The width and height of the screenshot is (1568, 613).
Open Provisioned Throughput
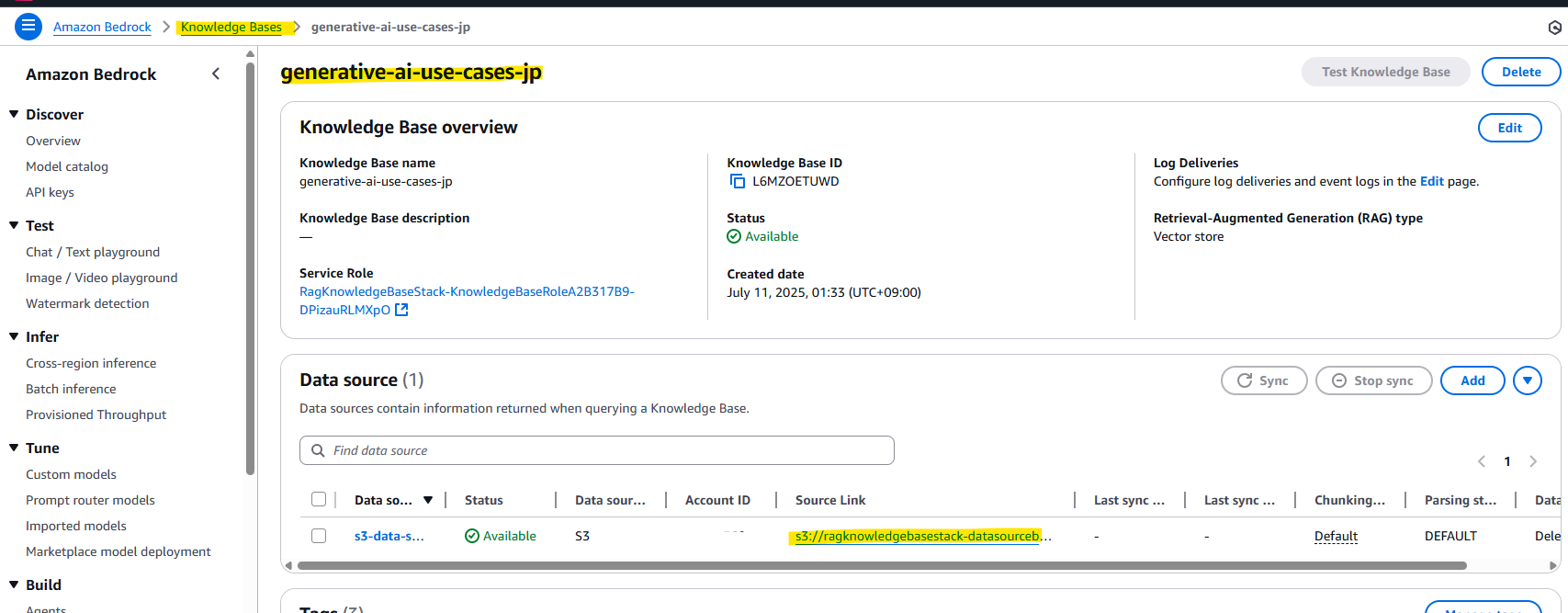[x=96, y=414]
